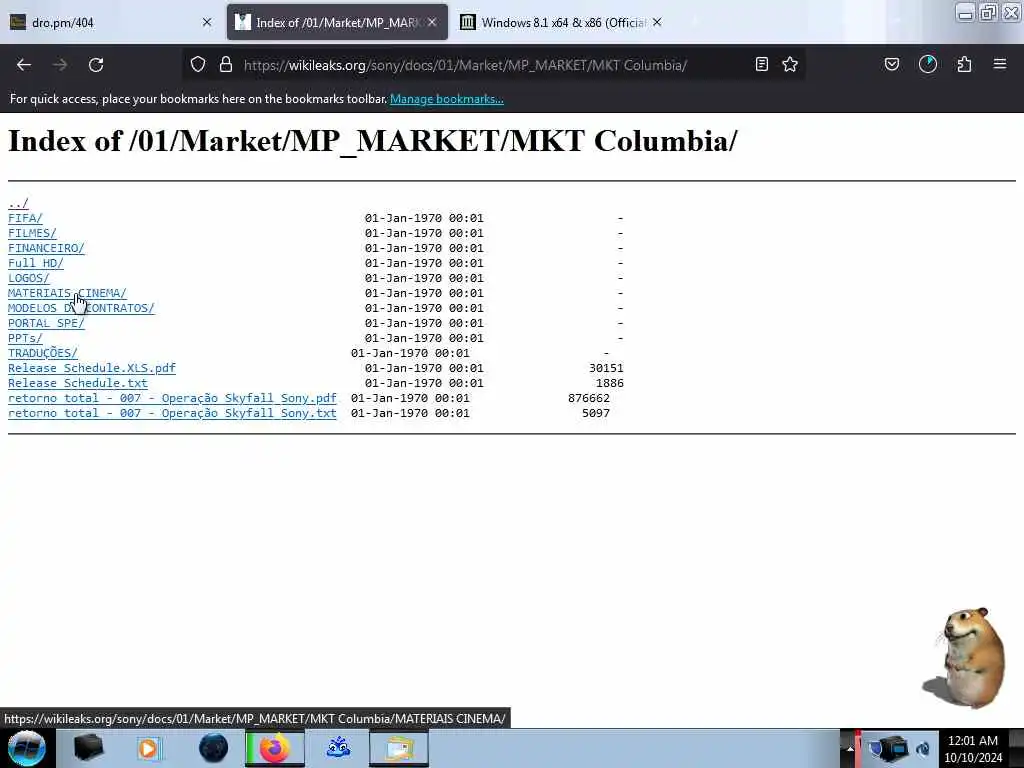Image resolution: width=1024 pixels, height=768 pixels.
Task: Open the LOGOS/ folder
Action: click(x=29, y=278)
